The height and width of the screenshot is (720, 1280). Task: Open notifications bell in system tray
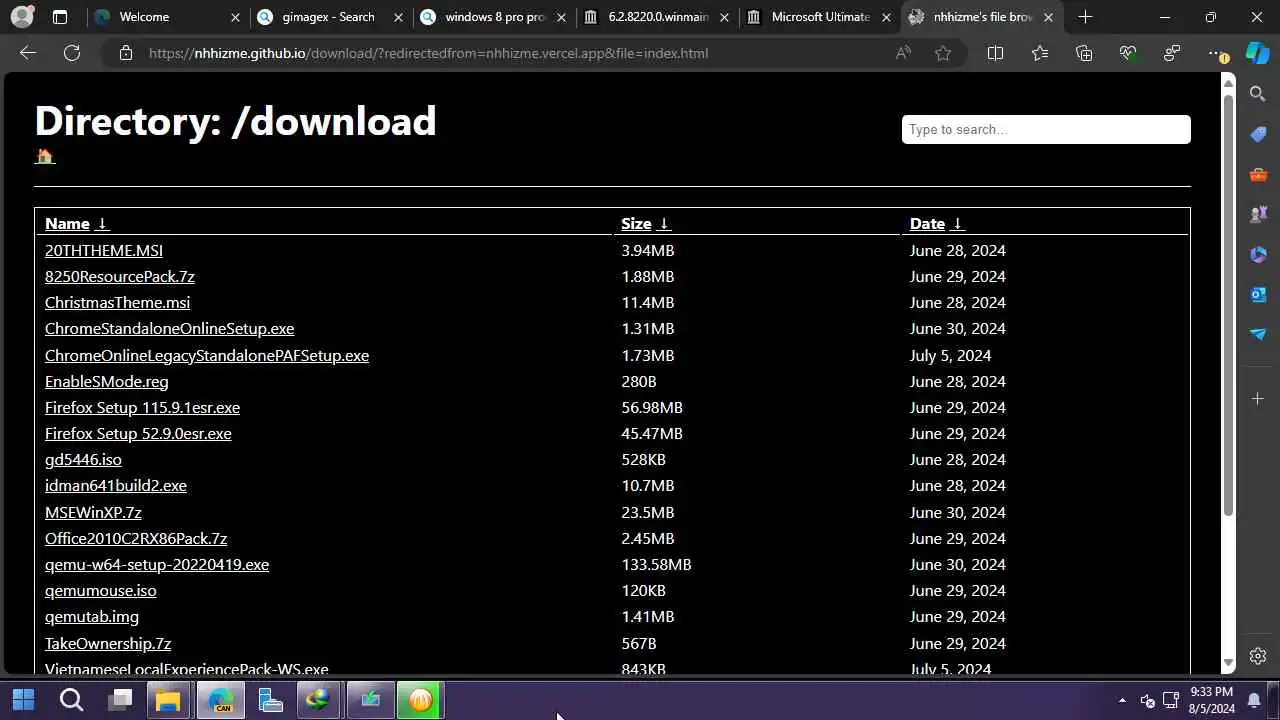(x=1254, y=699)
